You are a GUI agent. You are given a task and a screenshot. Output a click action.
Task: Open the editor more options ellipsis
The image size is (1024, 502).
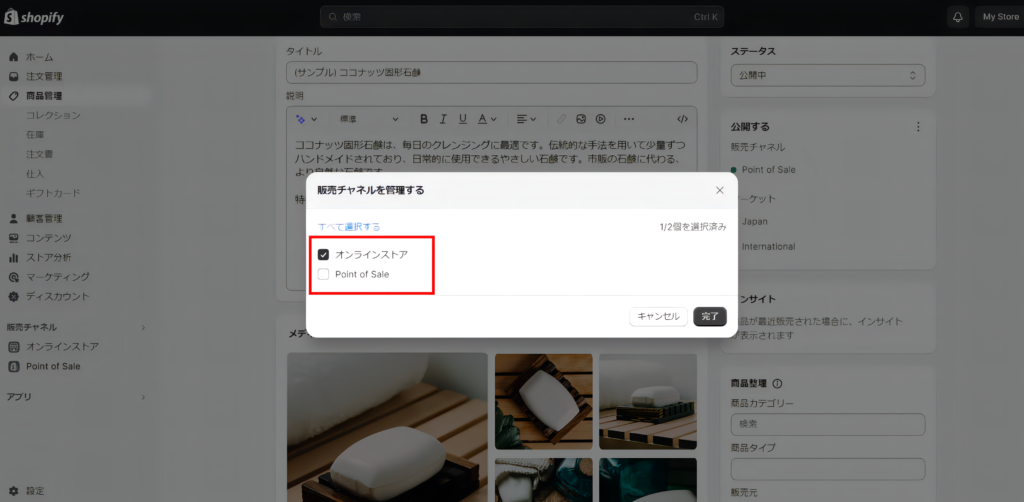629,119
